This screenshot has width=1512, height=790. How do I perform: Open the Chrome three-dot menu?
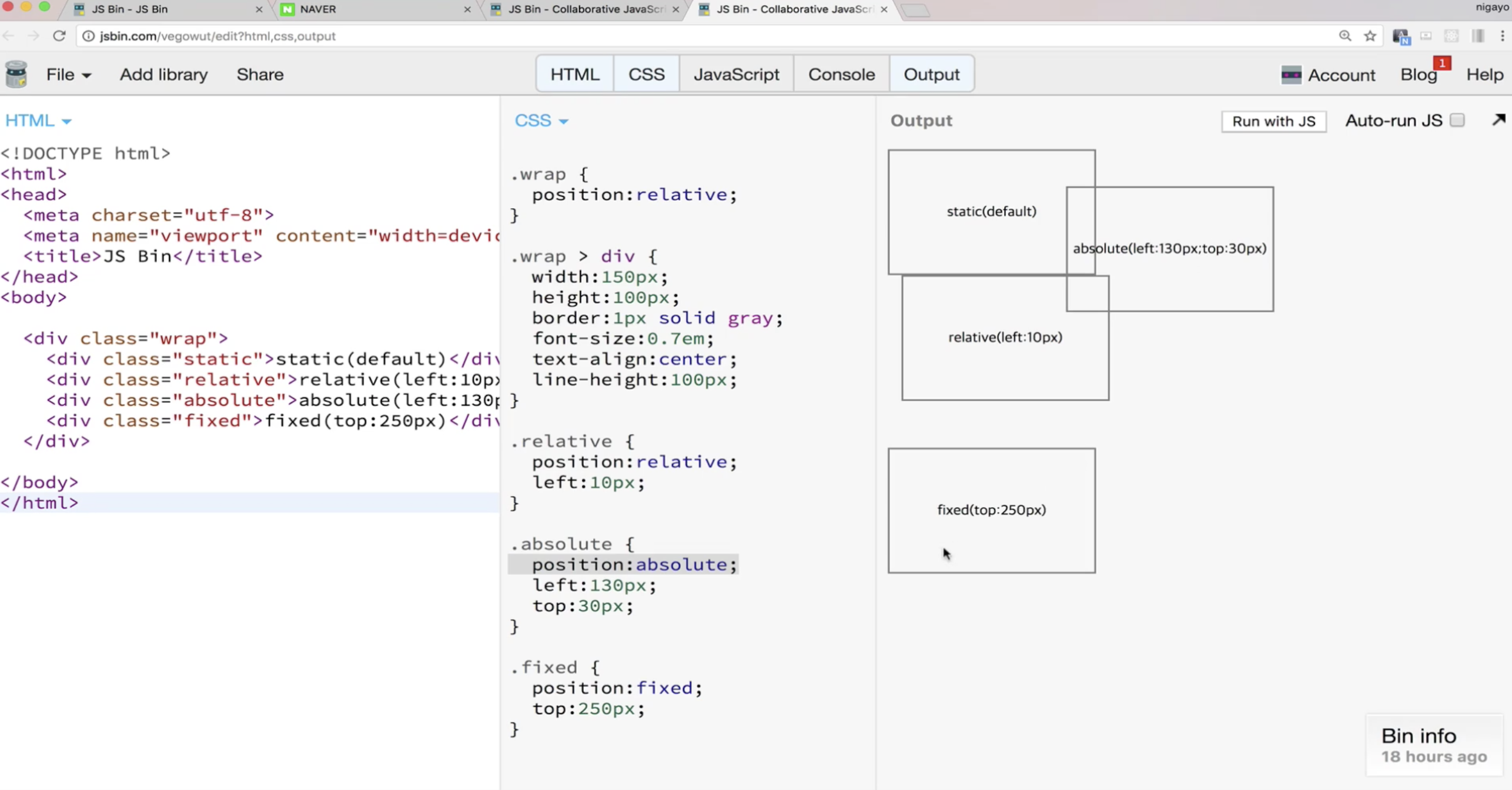click(1502, 36)
